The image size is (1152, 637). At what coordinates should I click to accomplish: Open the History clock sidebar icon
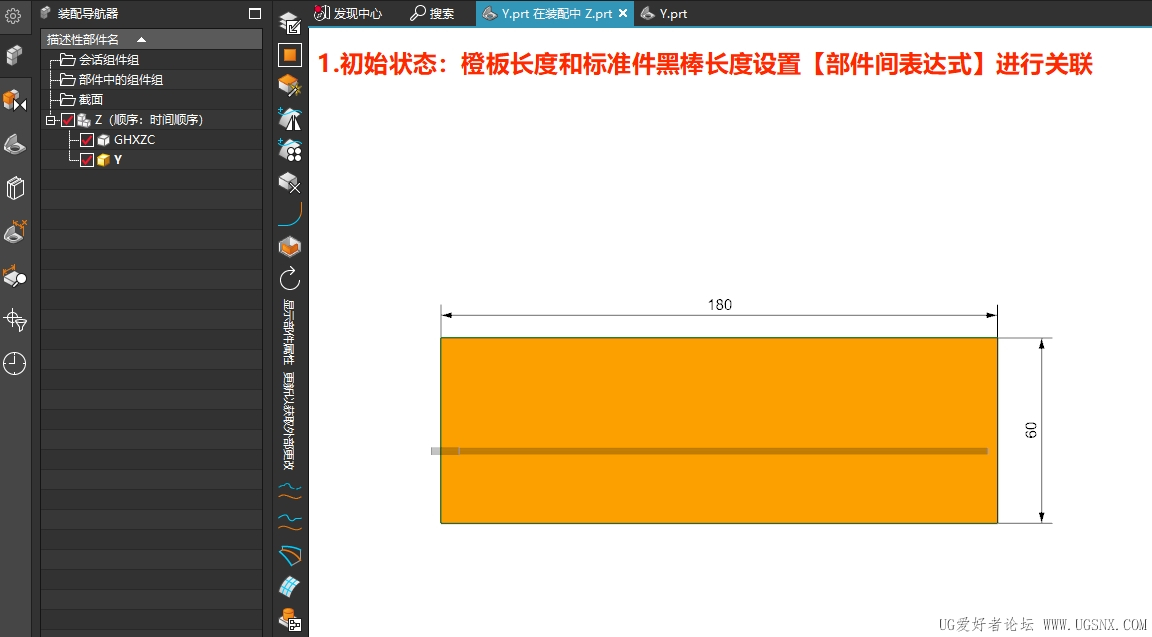coord(14,363)
